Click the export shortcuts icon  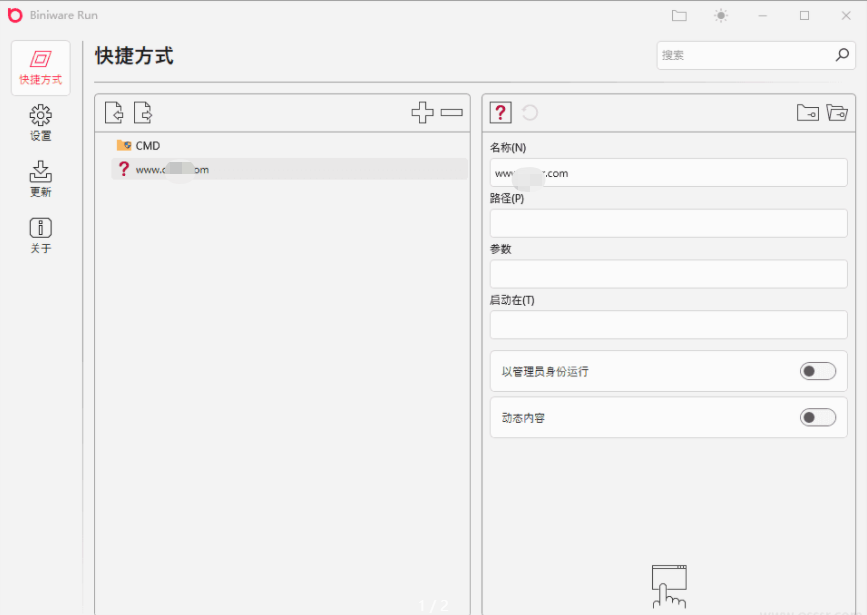tap(143, 113)
